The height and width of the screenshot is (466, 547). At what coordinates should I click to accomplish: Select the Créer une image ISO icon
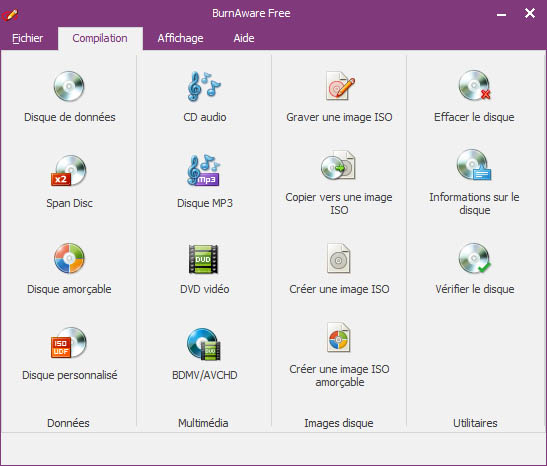pyautogui.click(x=338, y=258)
